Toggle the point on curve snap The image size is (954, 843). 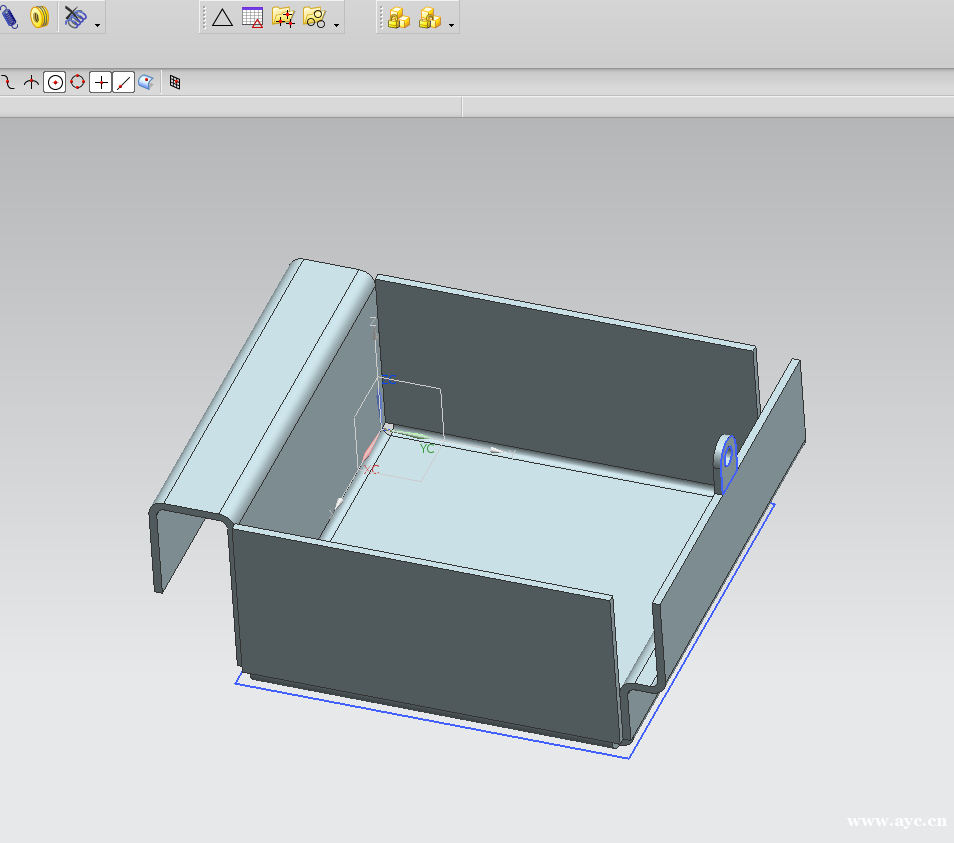click(x=123, y=83)
